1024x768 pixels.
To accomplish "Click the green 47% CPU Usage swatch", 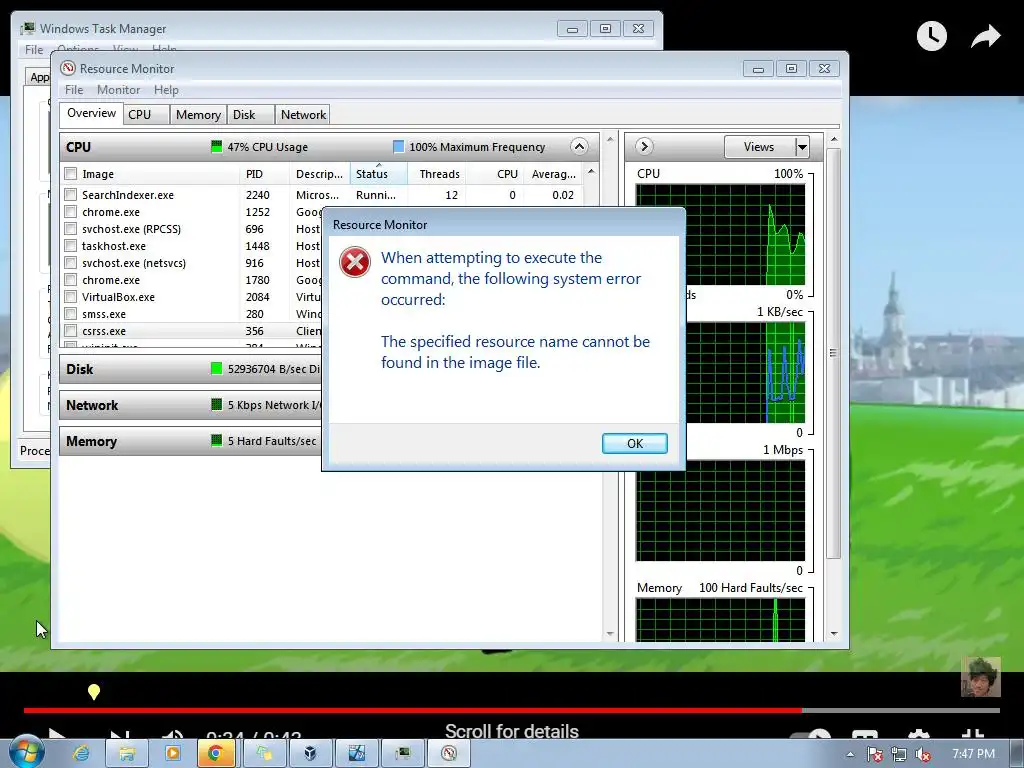I will (x=216, y=146).
